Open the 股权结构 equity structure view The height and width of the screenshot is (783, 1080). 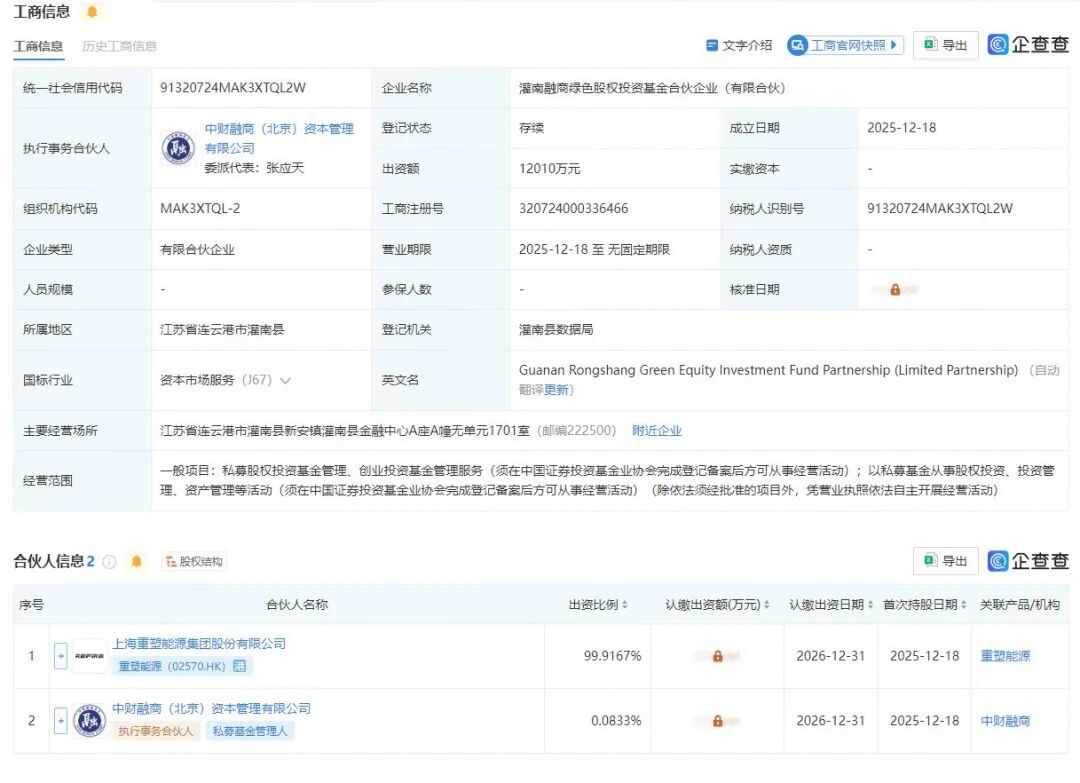(x=194, y=562)
